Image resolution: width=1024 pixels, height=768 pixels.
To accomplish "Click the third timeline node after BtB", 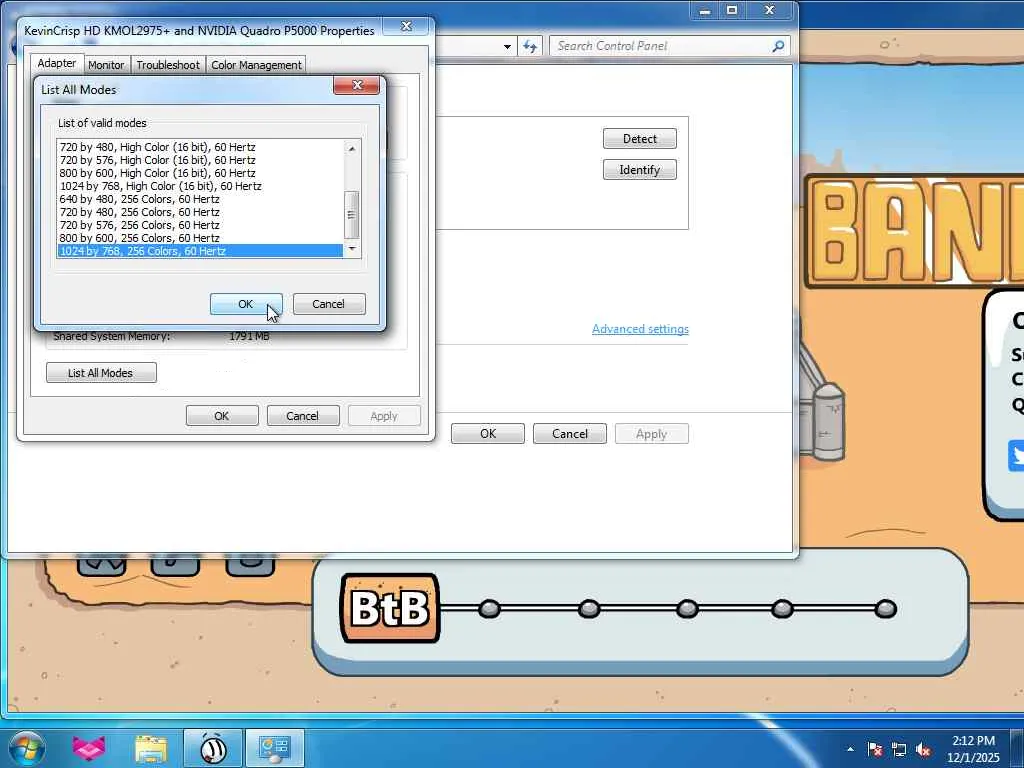I will [x=687, y=609].
